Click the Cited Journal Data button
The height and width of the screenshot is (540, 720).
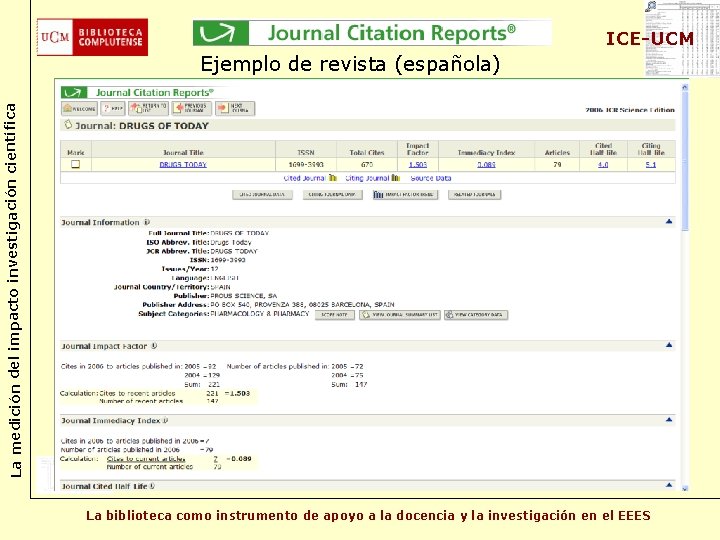tap(262, 195)
